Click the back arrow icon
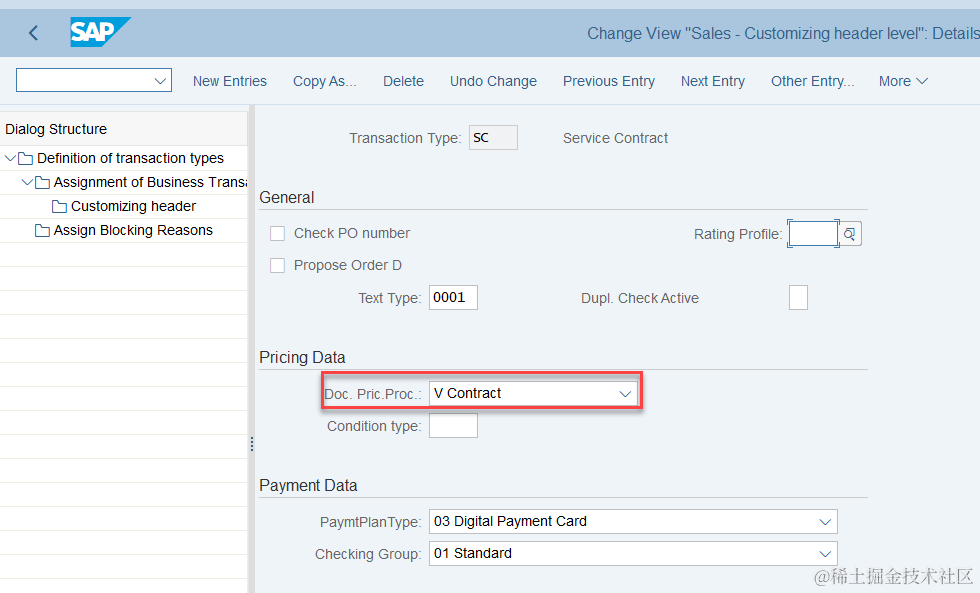This screenshot has height=593, width=980. (x=34, y=32)
